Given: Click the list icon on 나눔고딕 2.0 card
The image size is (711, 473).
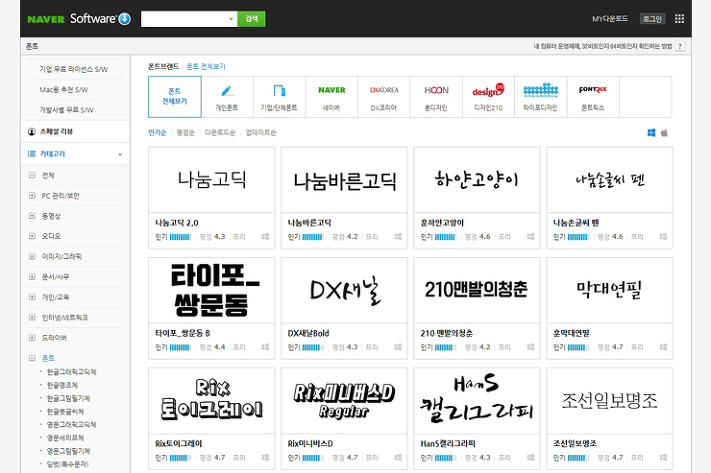Looking at the screenshot, I should (265, 236).
